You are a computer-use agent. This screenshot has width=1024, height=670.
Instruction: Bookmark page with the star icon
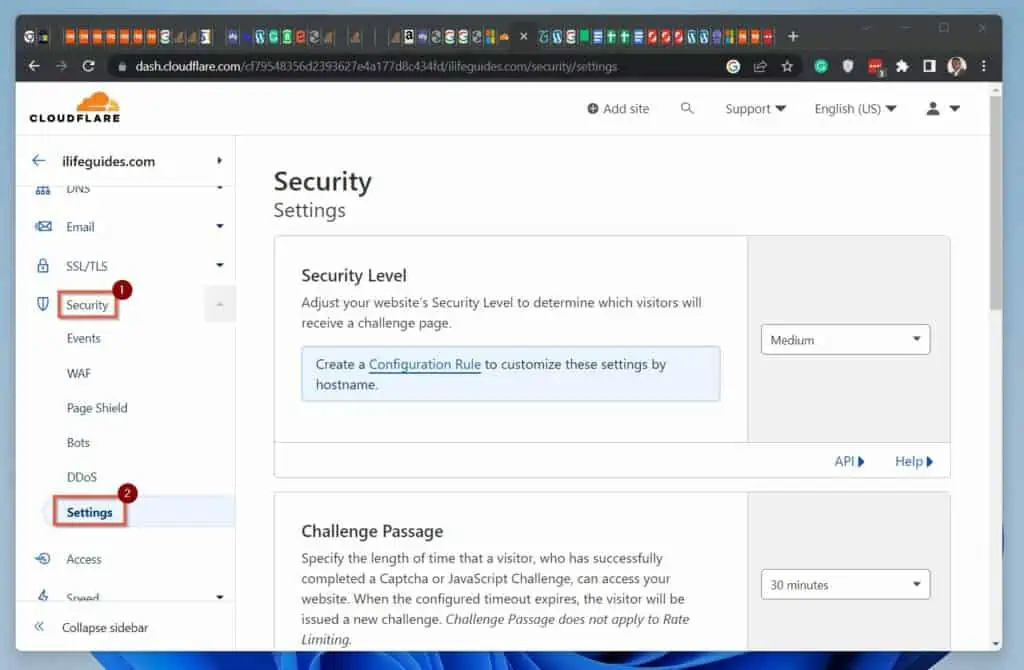point(787,66)
